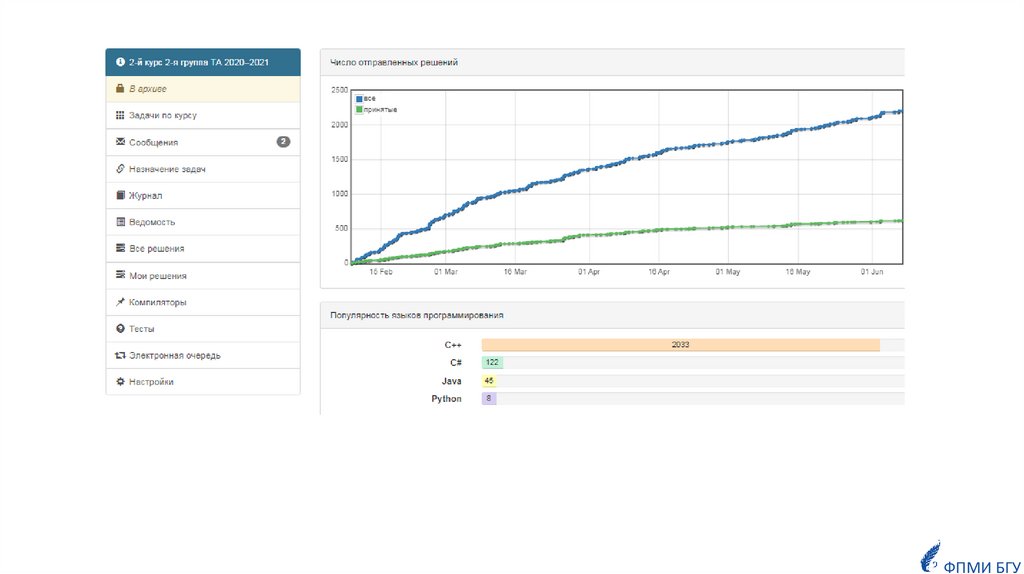The width and height of the screenshot is (1024, 574).
Task: Click the pin icon for 'Компиляторы'
Action: 120,302
